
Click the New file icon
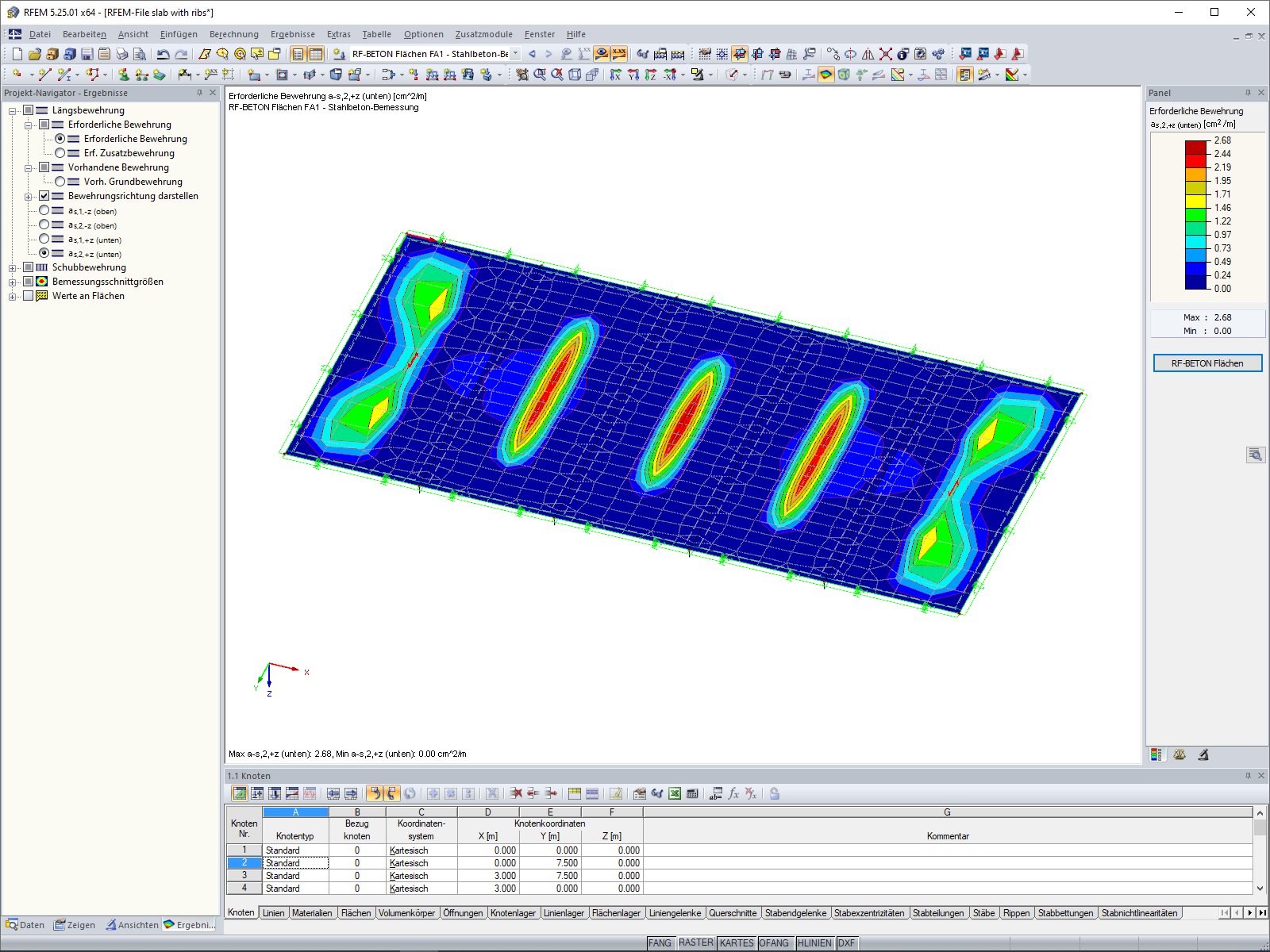[x=17, y=54]
